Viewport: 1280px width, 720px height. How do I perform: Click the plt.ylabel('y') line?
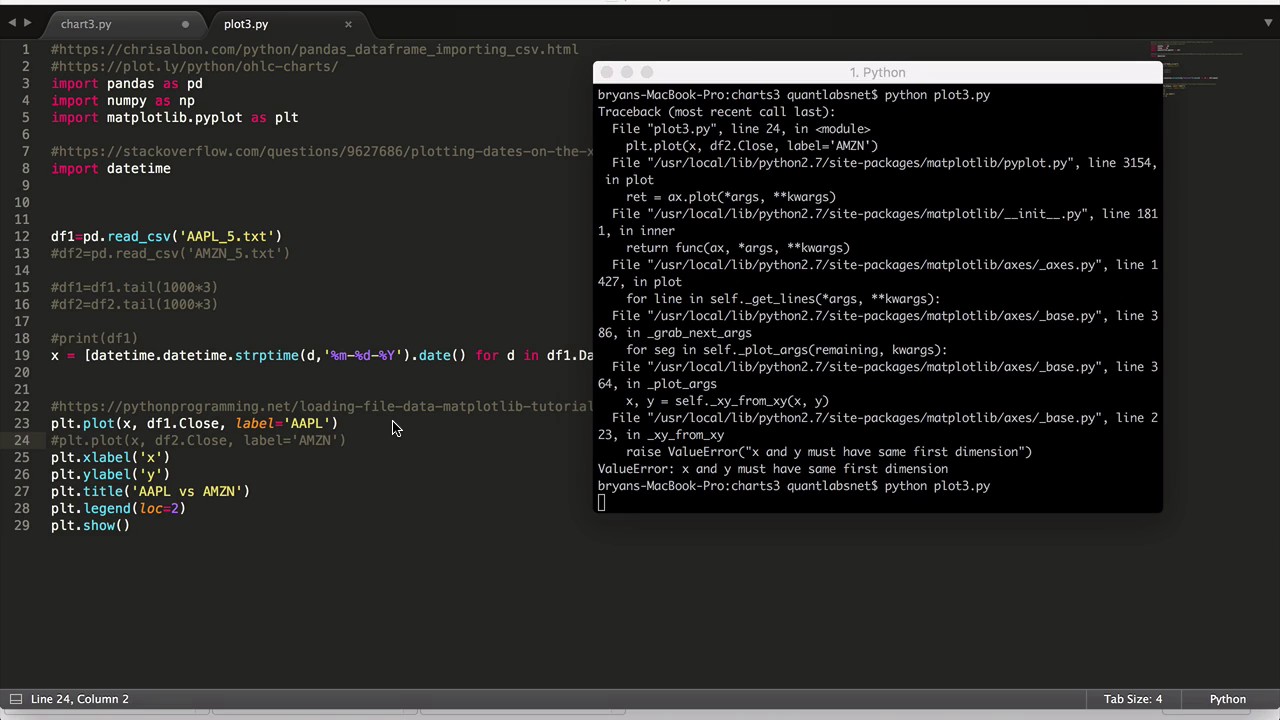(x=111, y=475)
